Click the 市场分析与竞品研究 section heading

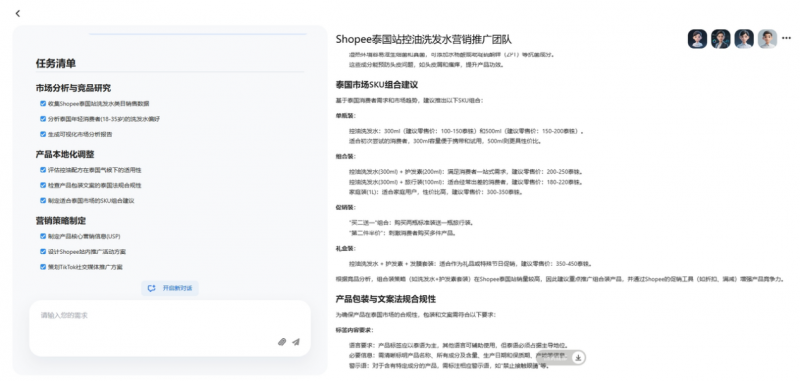tap(73, 88)
